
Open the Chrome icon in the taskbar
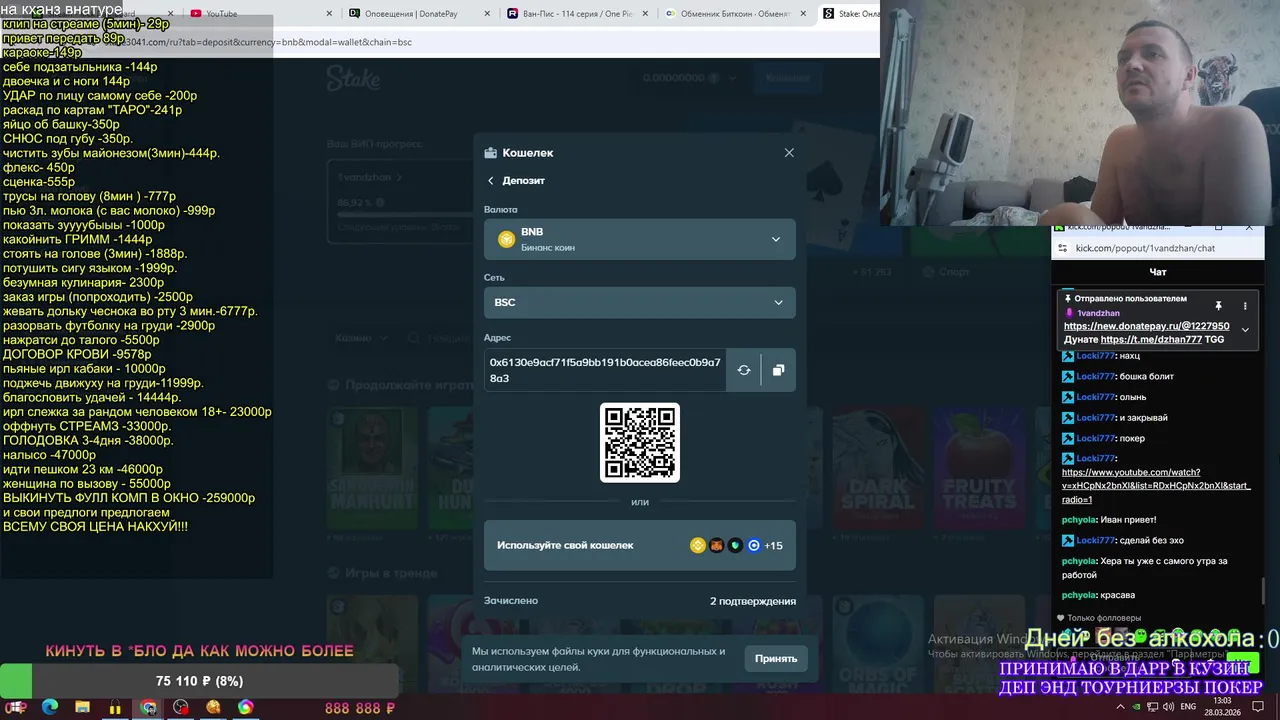point(148,707)
